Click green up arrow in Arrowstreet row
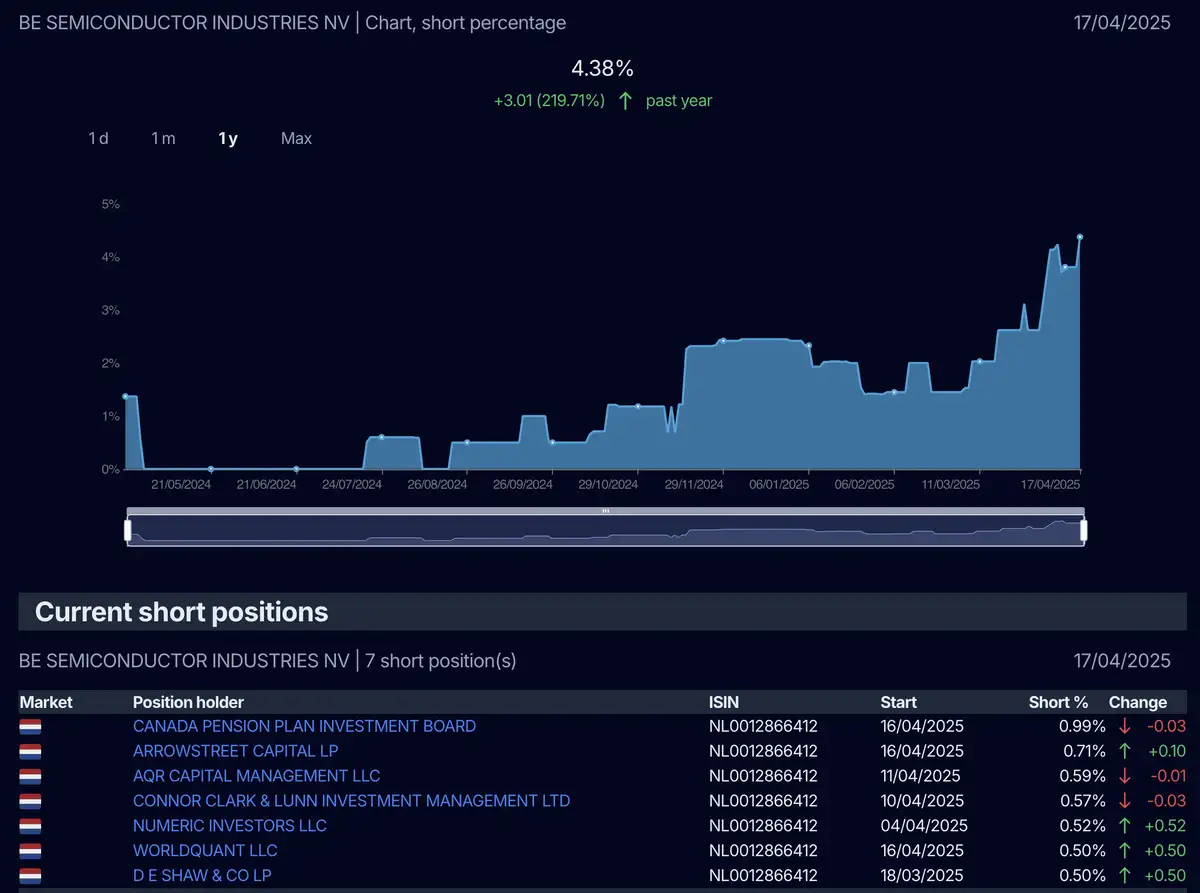 point(1125,751)
